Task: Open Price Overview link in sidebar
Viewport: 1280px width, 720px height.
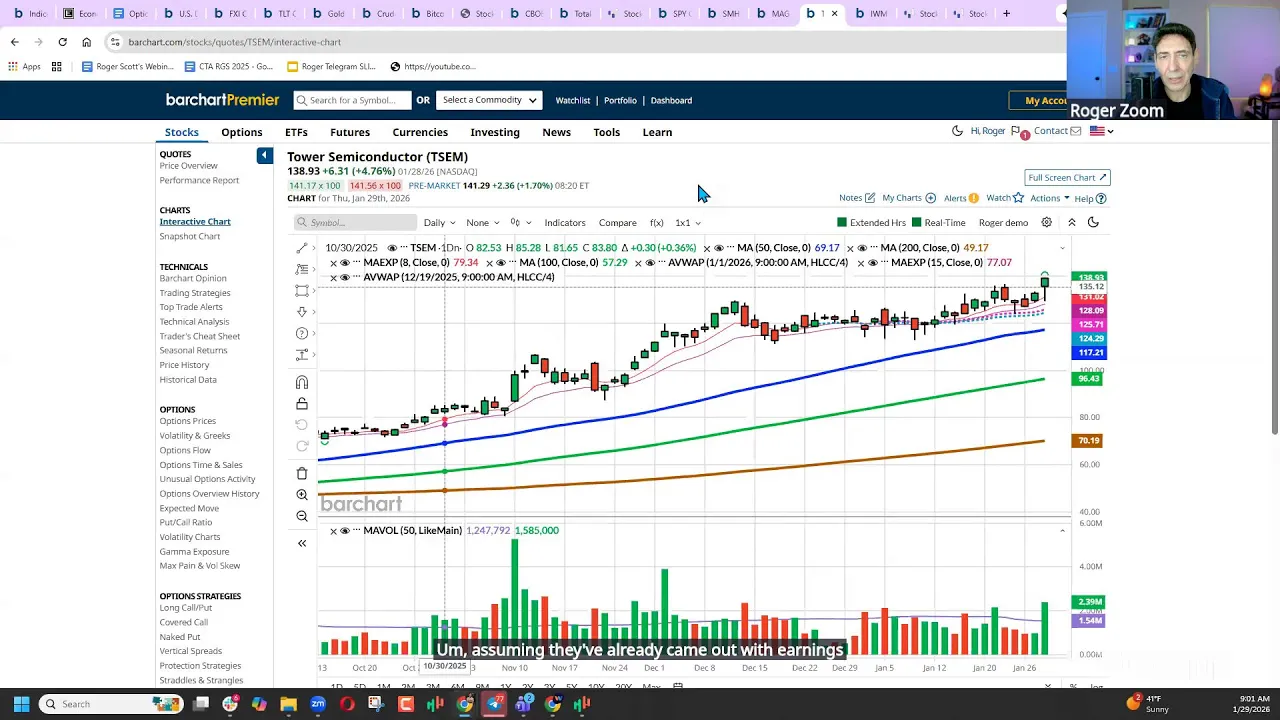Action: (188, 166)
